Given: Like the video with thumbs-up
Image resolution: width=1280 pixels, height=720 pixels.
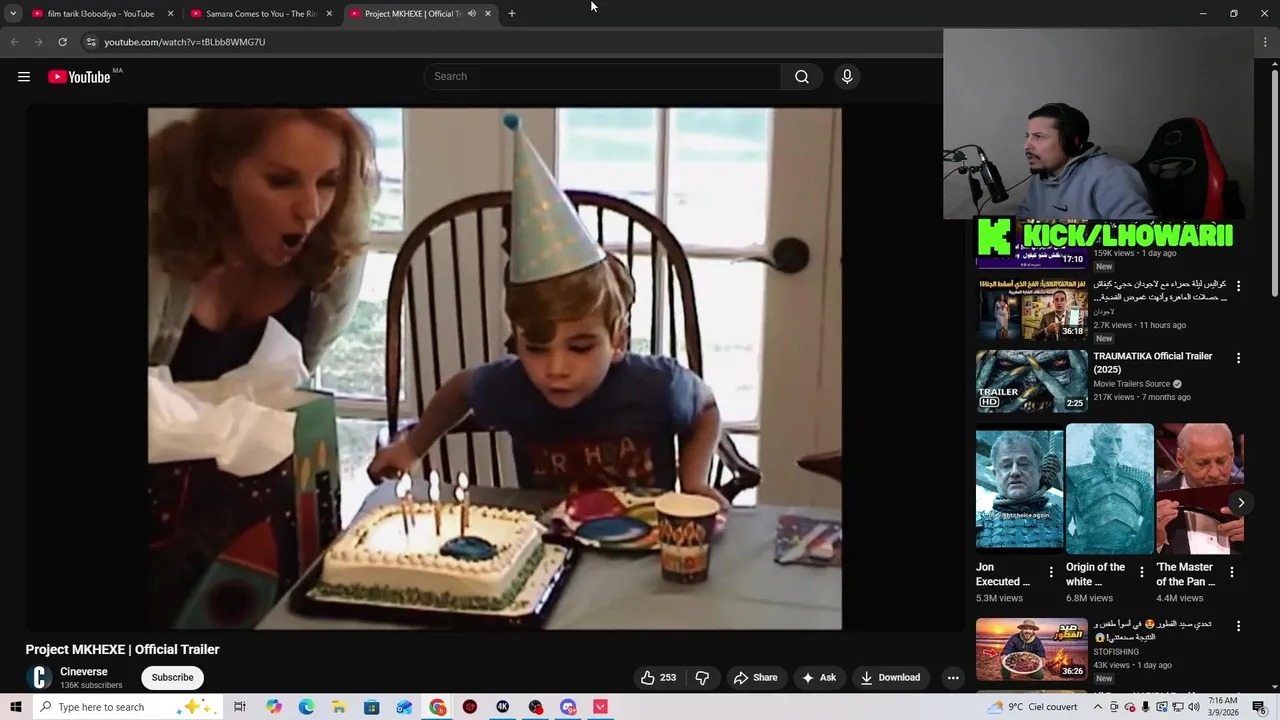Looking at the screenshot, I should [x=658, y=677].
